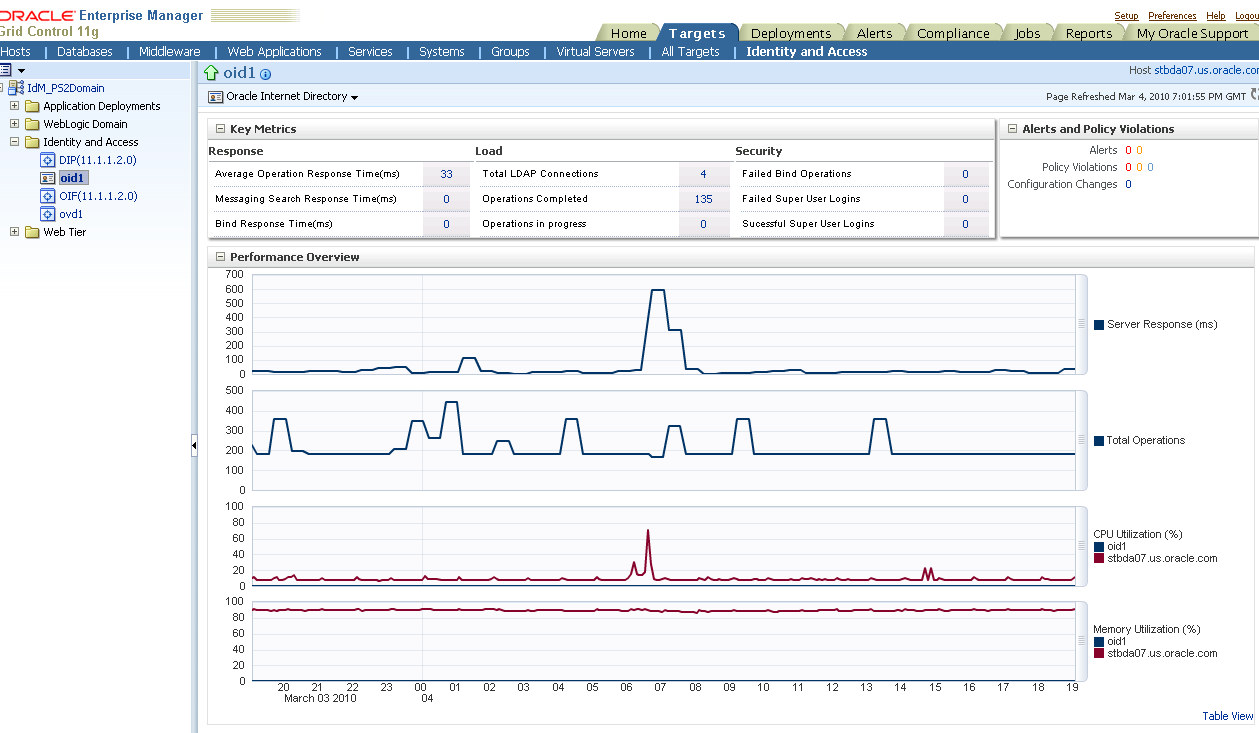Click the ovd1 component icon
Screen dimensions: 1259x733
pos(47,214)
